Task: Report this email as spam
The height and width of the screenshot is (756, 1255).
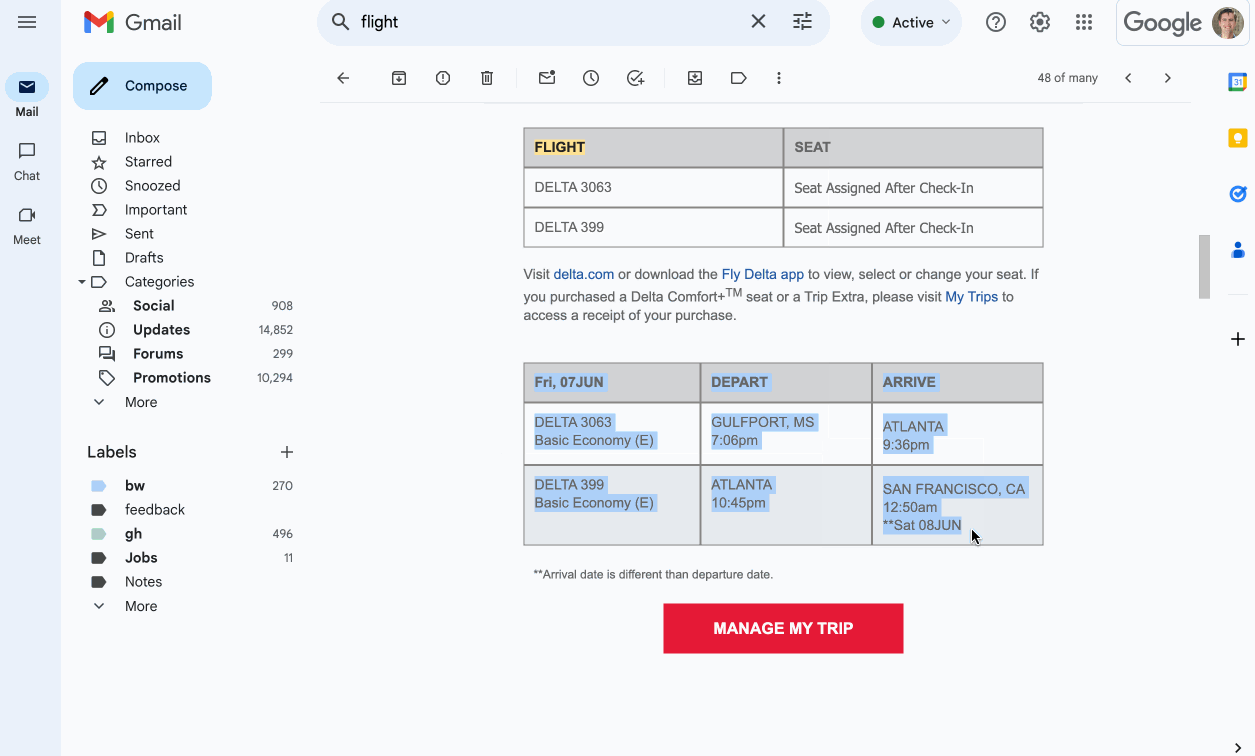Action: (443, 78)
